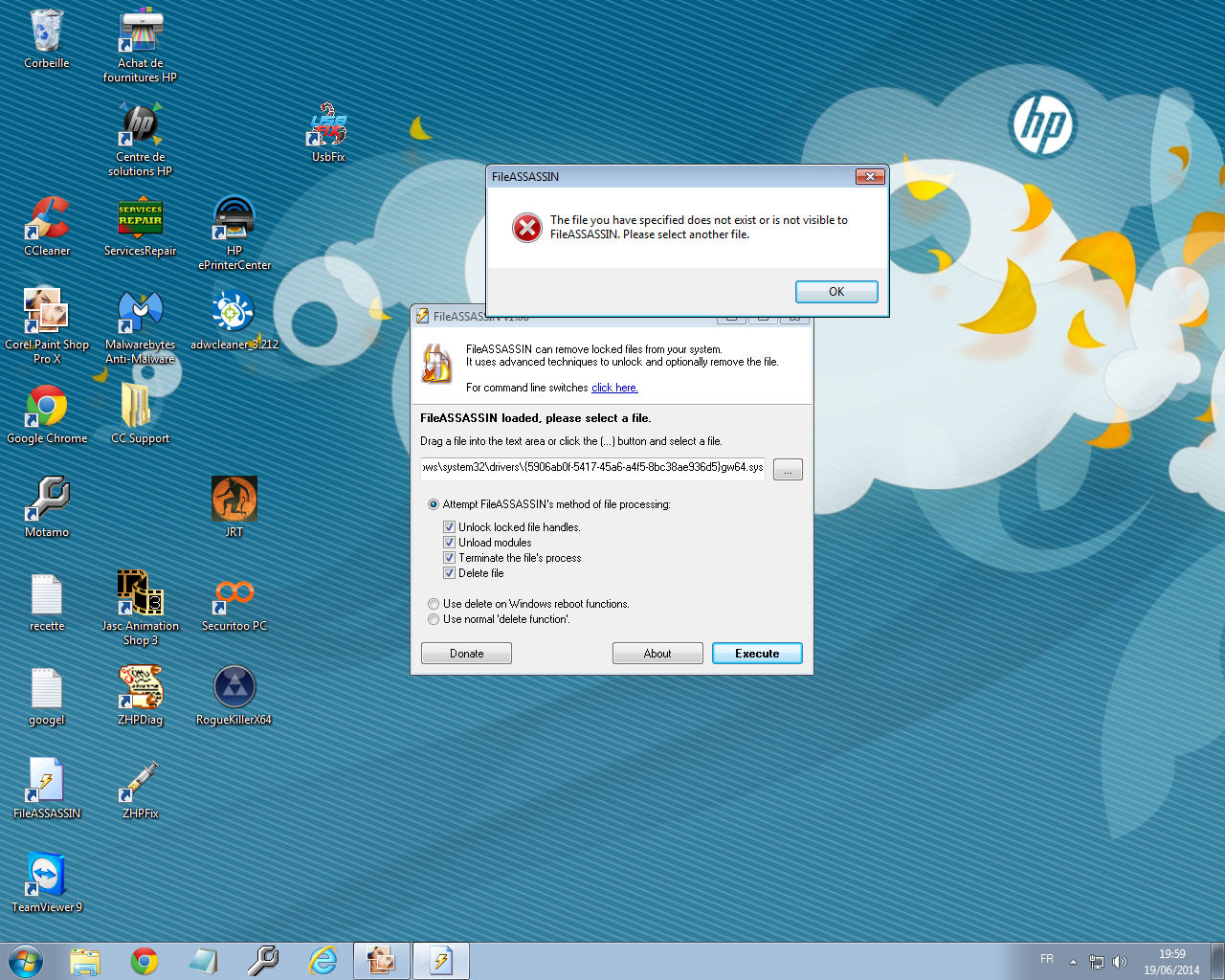1225x980 pixels.
Task: Open Jasc Animation Shop 3 shortcut
Action: click(141, 609)
